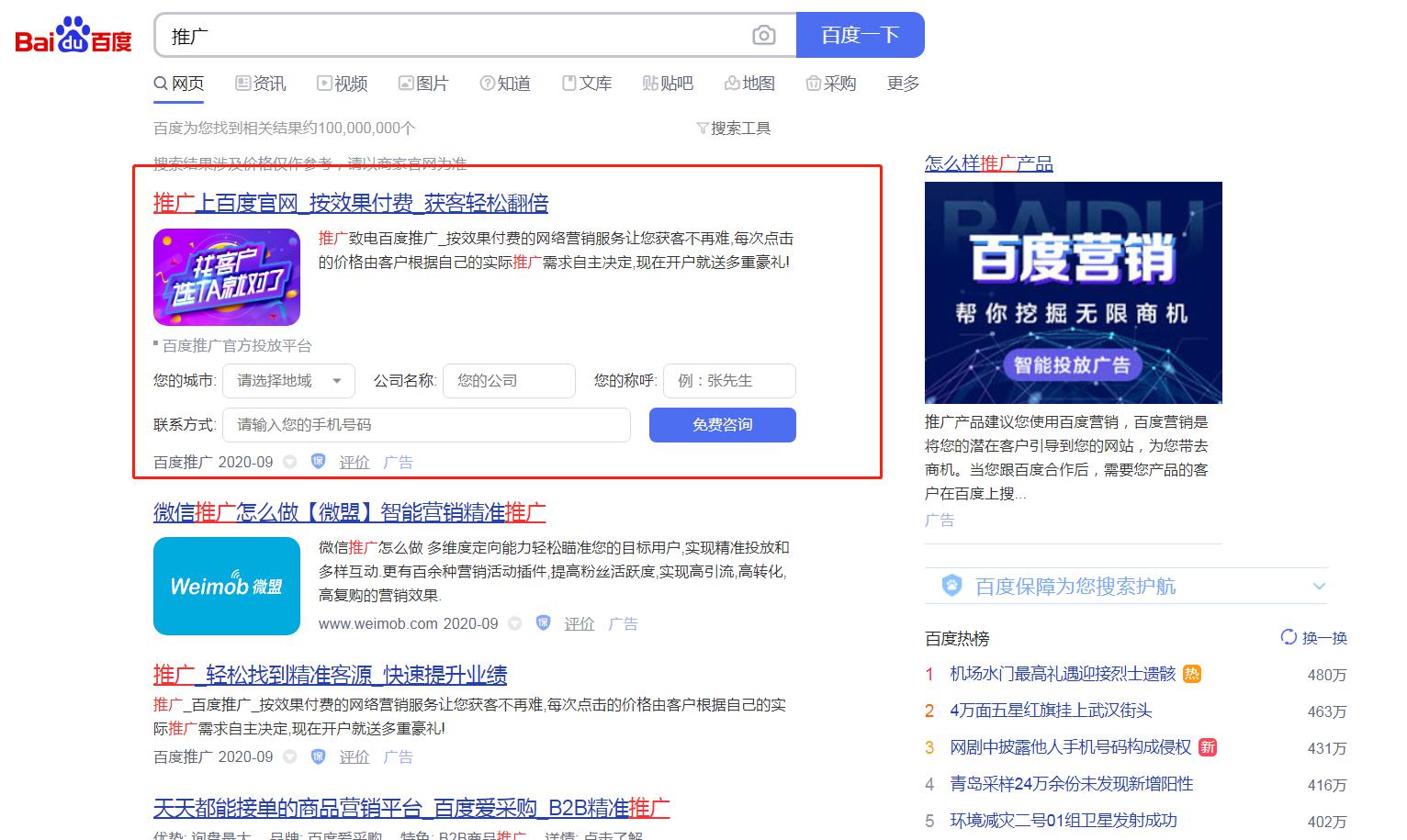Expand the 更多 menu in the tab bar
This screenshot has height=840, width=1407.
(x=901, y=83)
